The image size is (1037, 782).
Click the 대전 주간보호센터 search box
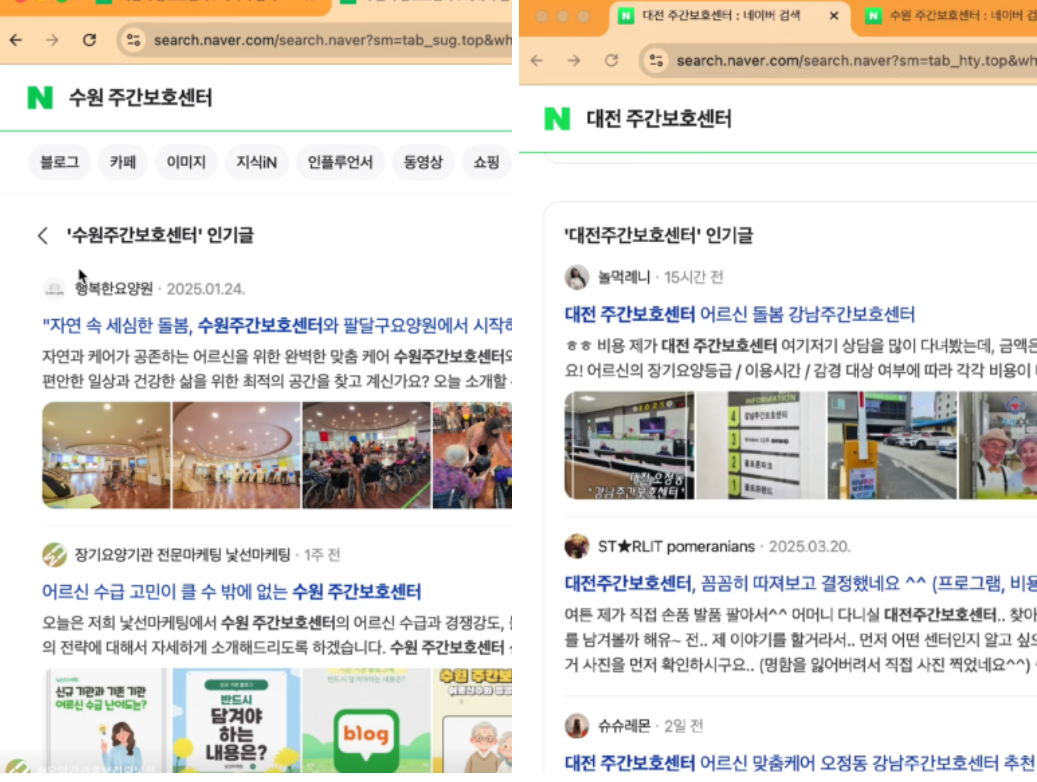(x=659, y=118)
